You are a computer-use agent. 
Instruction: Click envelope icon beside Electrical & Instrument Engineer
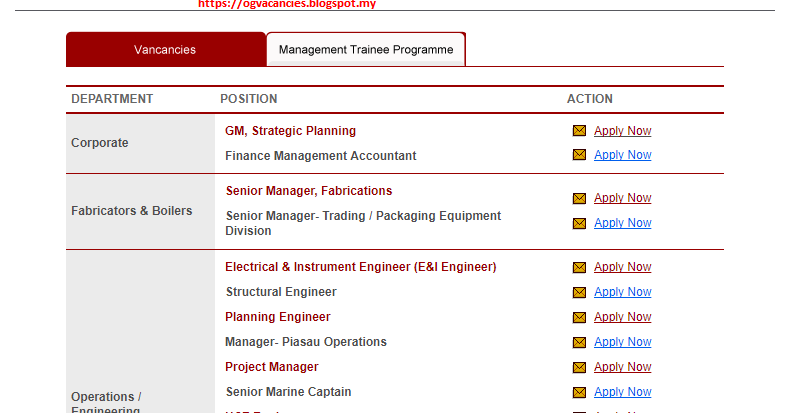pos(579,267)
